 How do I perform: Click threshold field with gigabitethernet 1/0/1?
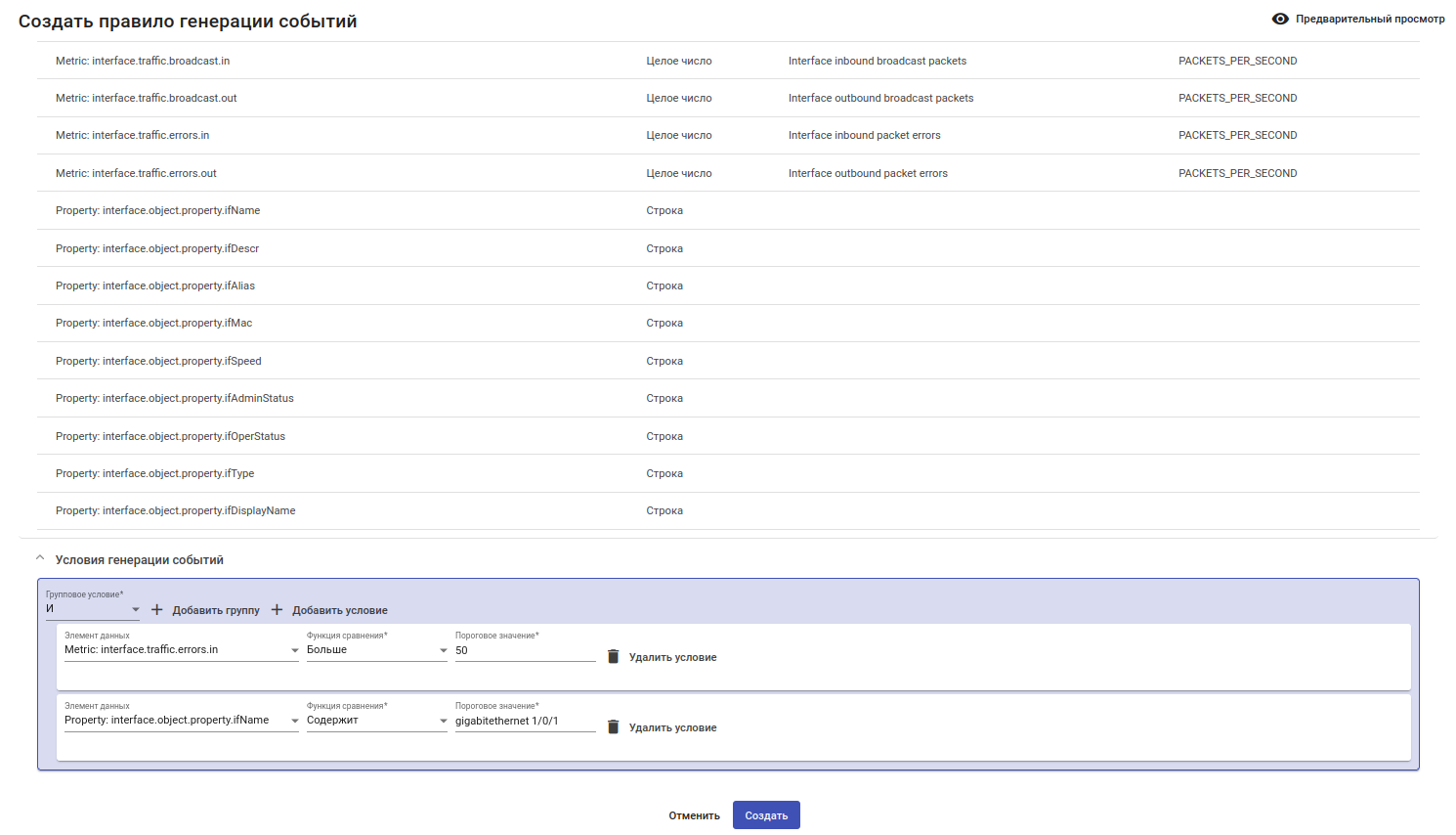[x=525, y=721]
